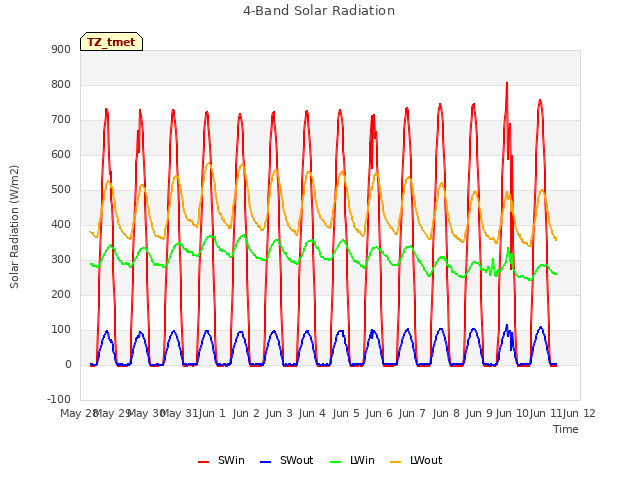Click the green LWin legend color marker
Viewport: 640px width, 480px height.
335,462
